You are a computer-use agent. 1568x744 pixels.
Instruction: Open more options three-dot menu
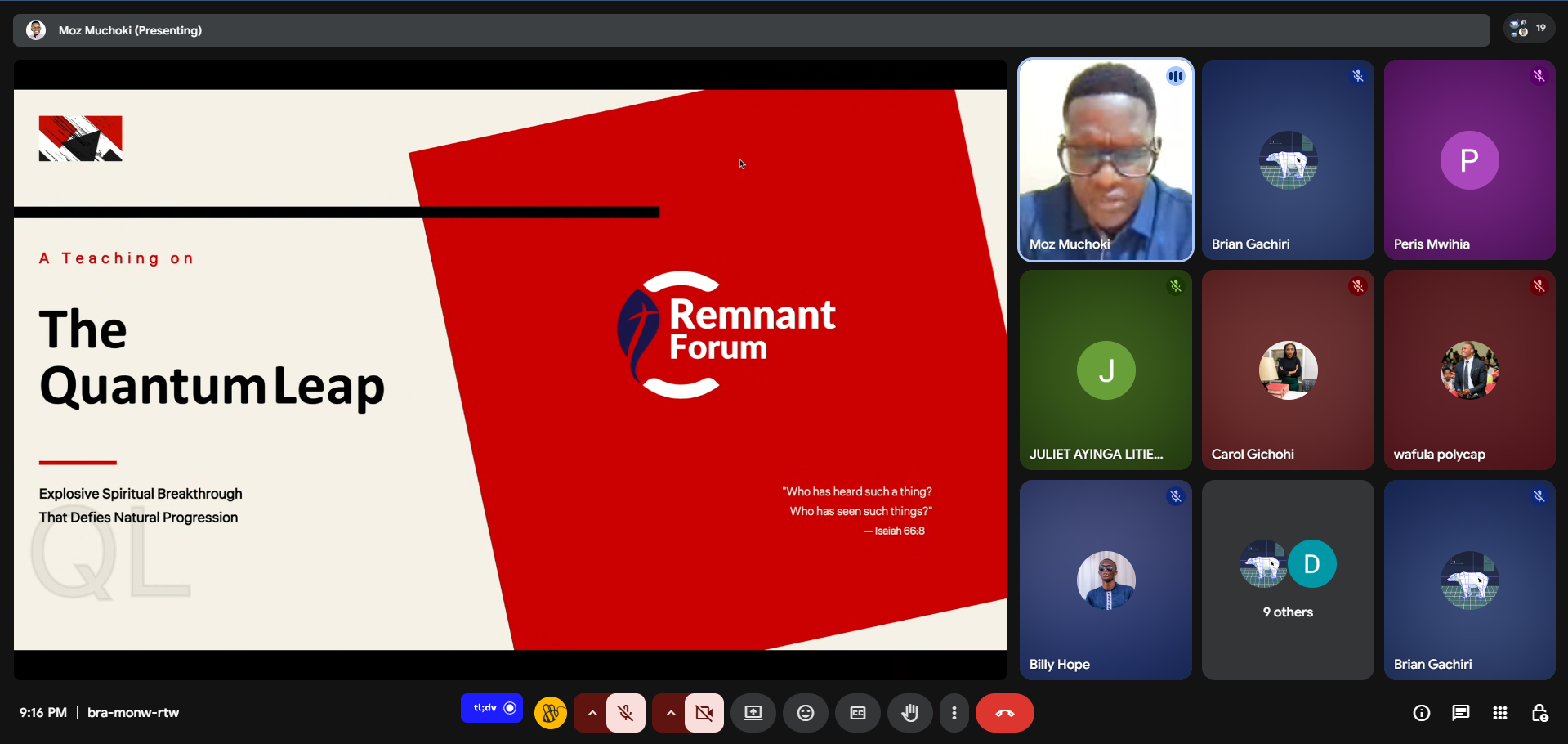[x=954, y=713]
